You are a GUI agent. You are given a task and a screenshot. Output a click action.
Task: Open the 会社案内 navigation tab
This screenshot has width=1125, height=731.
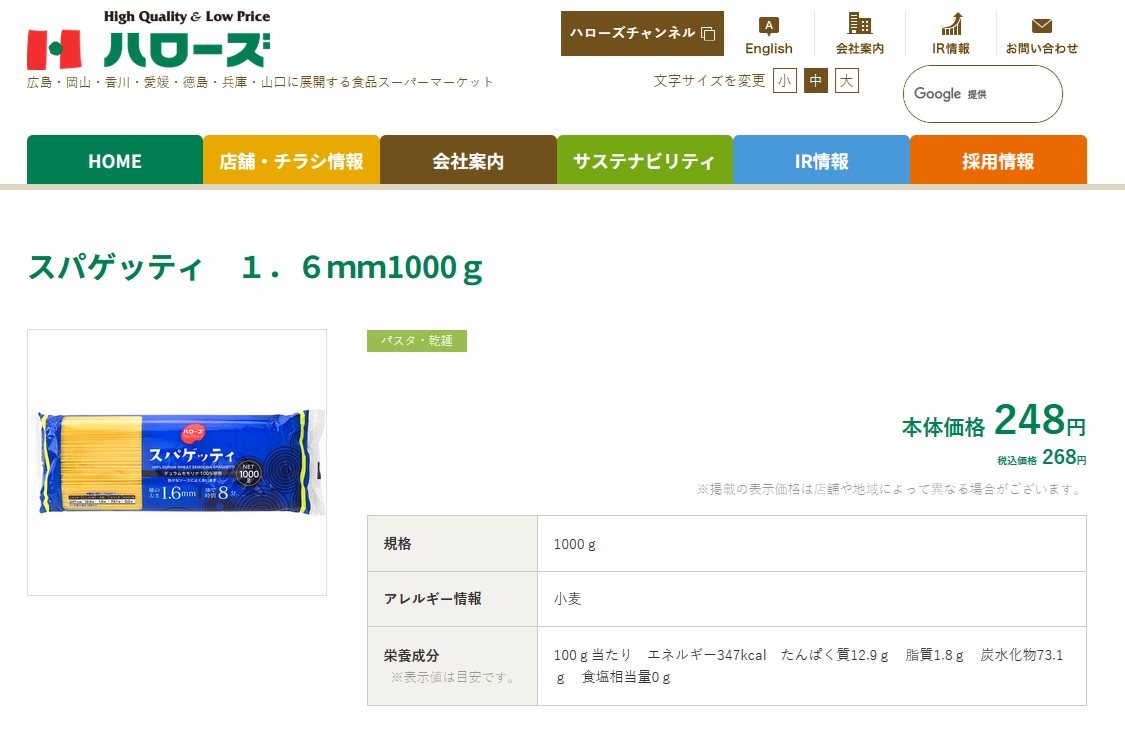(x=468, y=161)
